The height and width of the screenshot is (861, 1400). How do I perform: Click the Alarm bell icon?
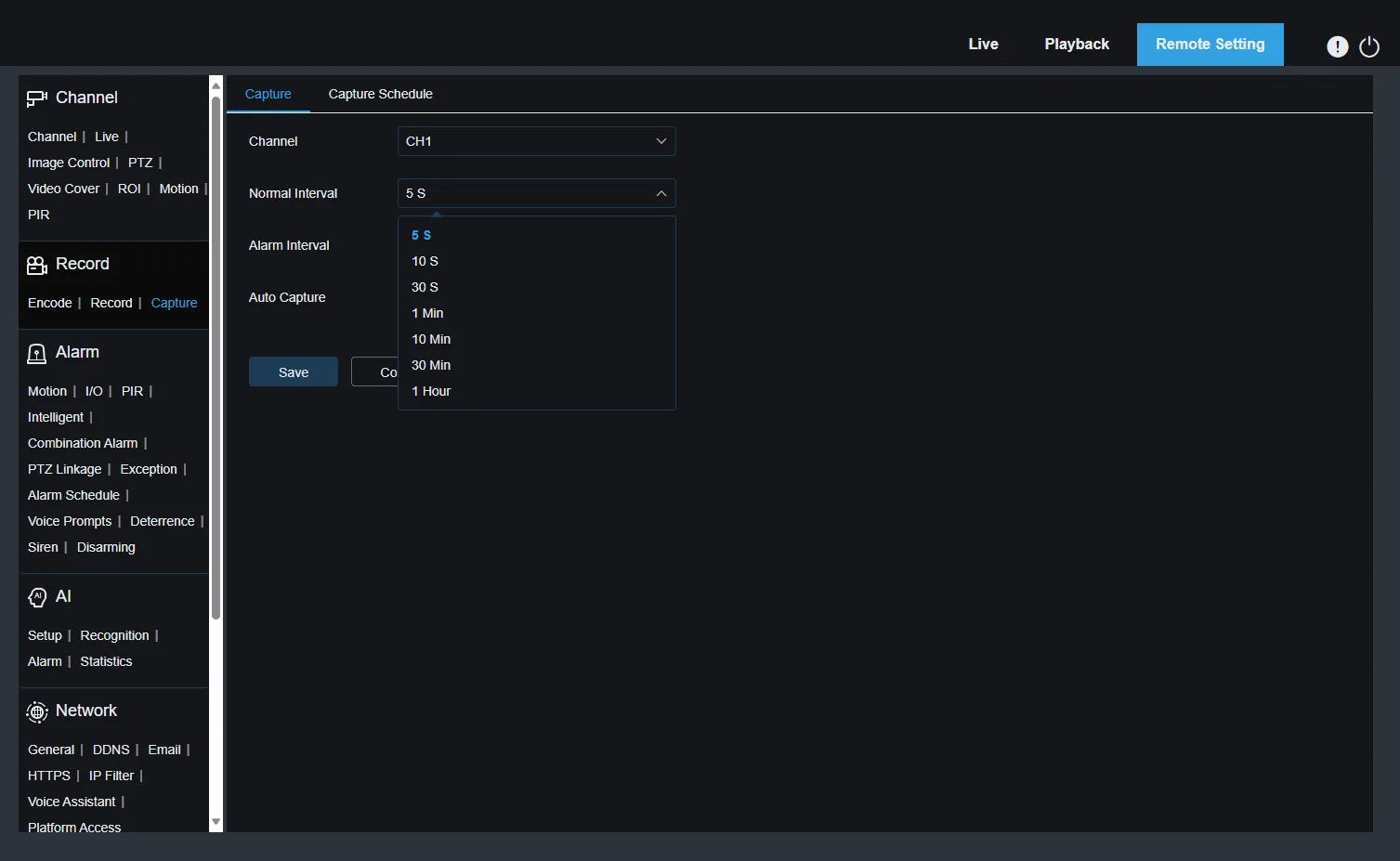pyautogui.click(x=36, y=353)
